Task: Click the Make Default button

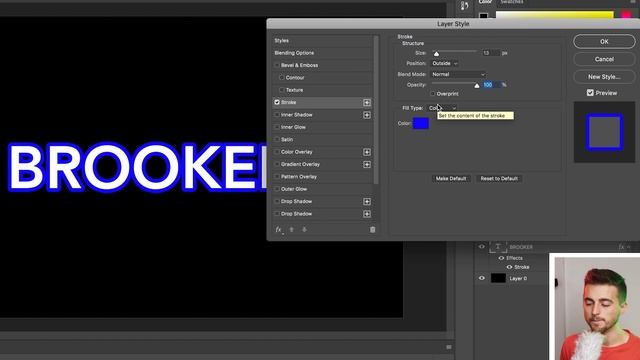Action: click(x=451, y=179)
